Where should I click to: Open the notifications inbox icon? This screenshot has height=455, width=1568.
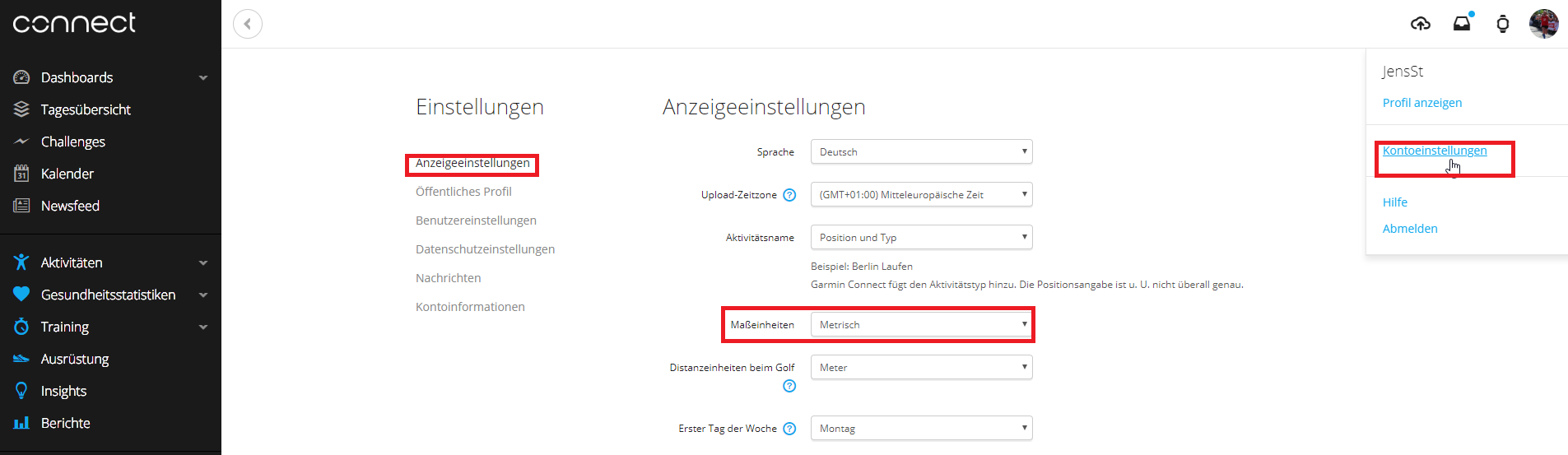coord(1462,24)
